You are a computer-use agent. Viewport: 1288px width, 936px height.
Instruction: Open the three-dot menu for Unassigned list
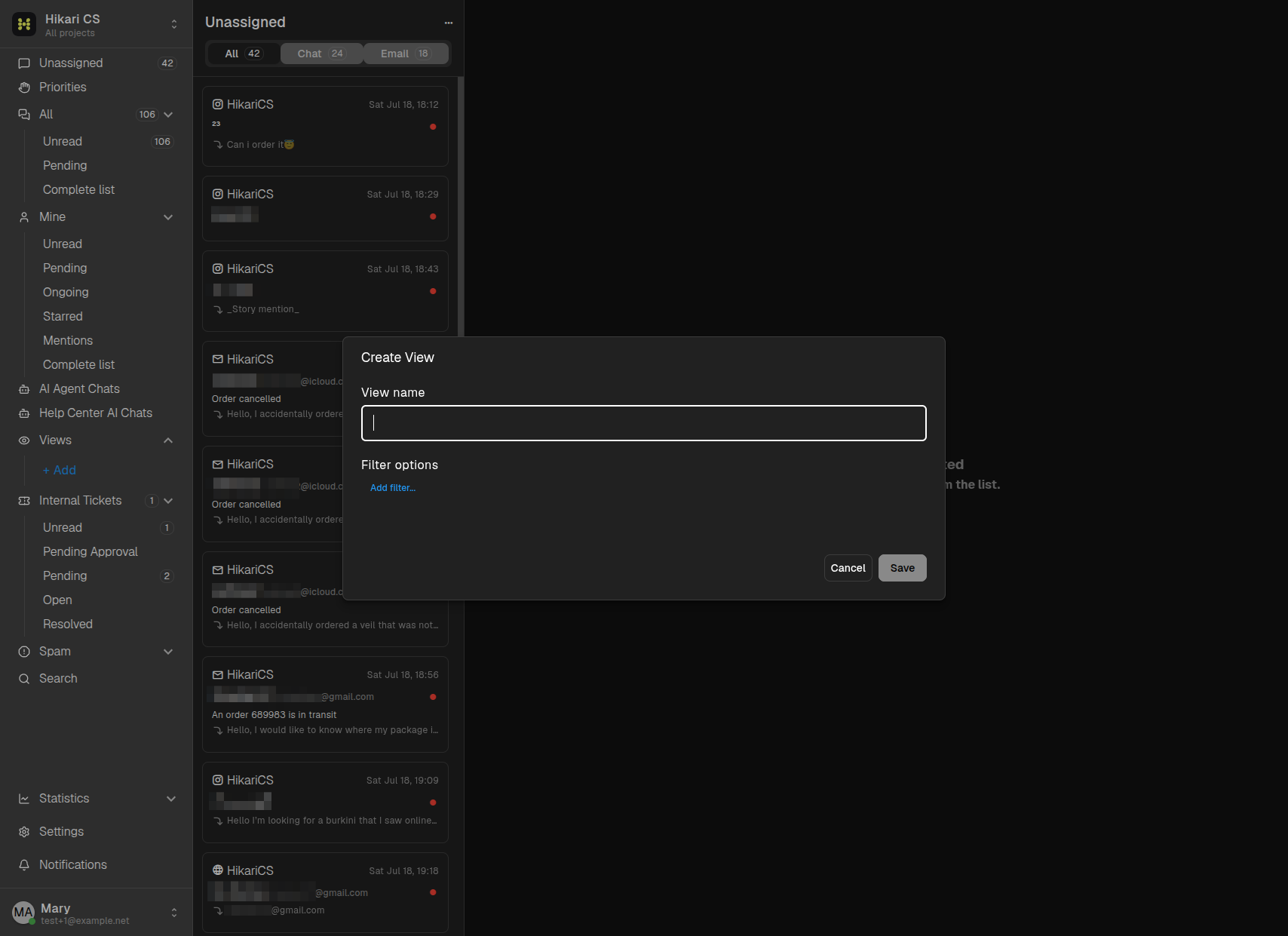[x=449, y=23]
